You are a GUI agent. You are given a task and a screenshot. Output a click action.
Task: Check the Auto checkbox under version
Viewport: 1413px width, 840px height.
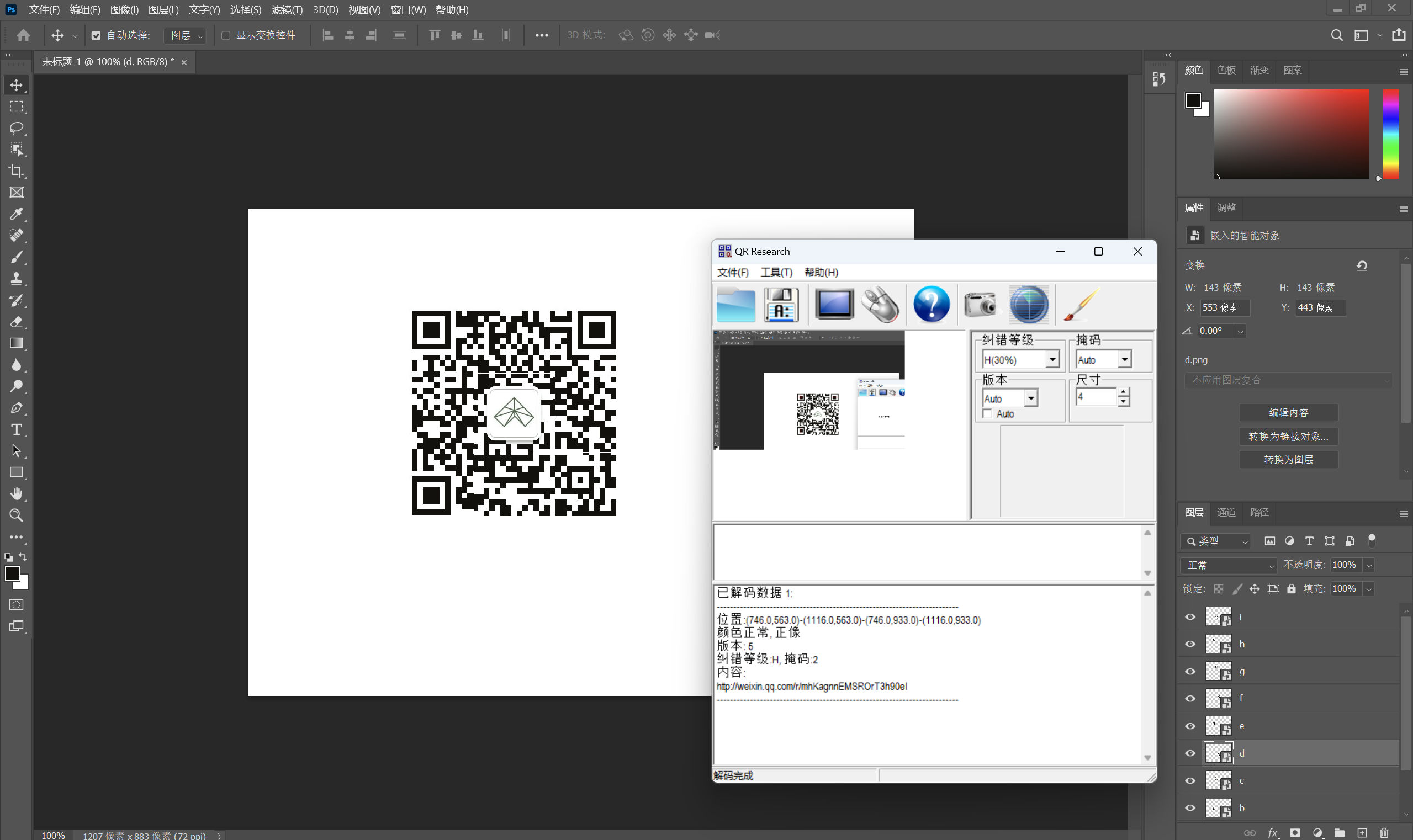[x=987, y=414]
